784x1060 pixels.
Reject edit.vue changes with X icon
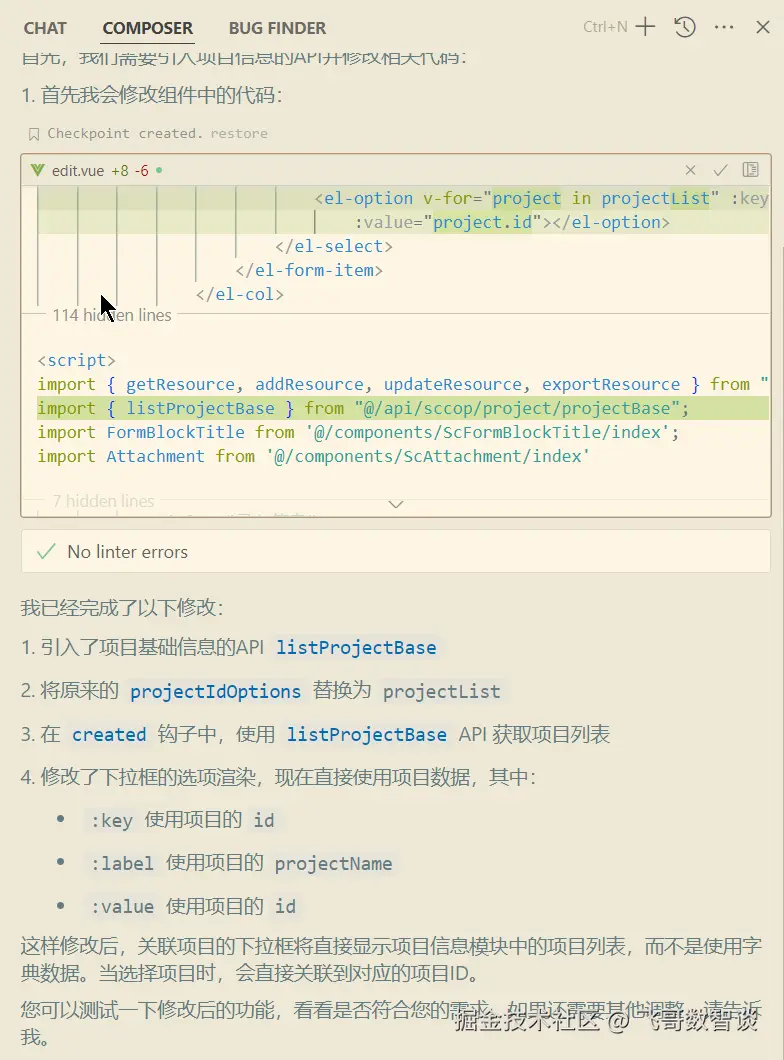[x=690, y=170]
